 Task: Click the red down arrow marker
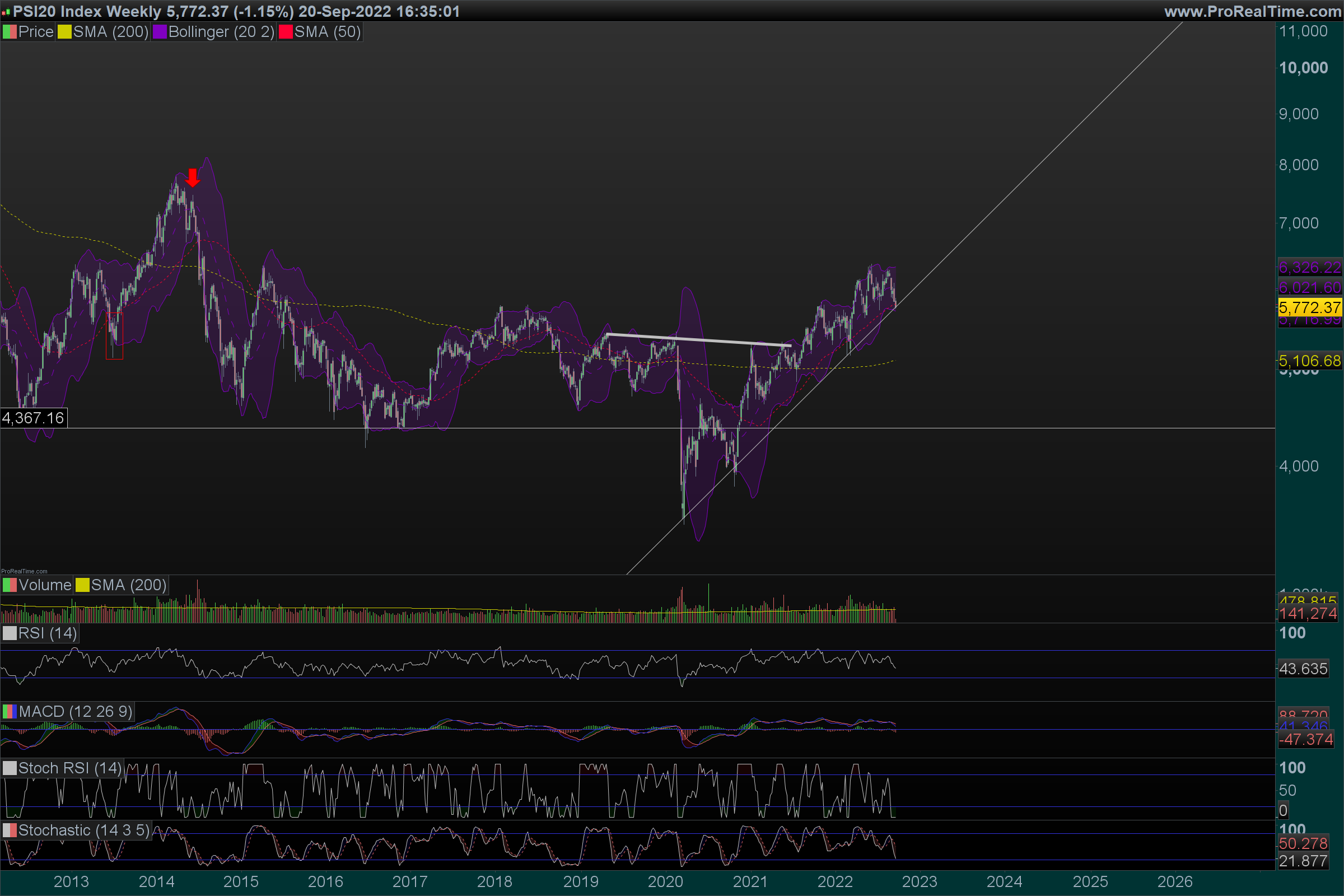point(193,177)
